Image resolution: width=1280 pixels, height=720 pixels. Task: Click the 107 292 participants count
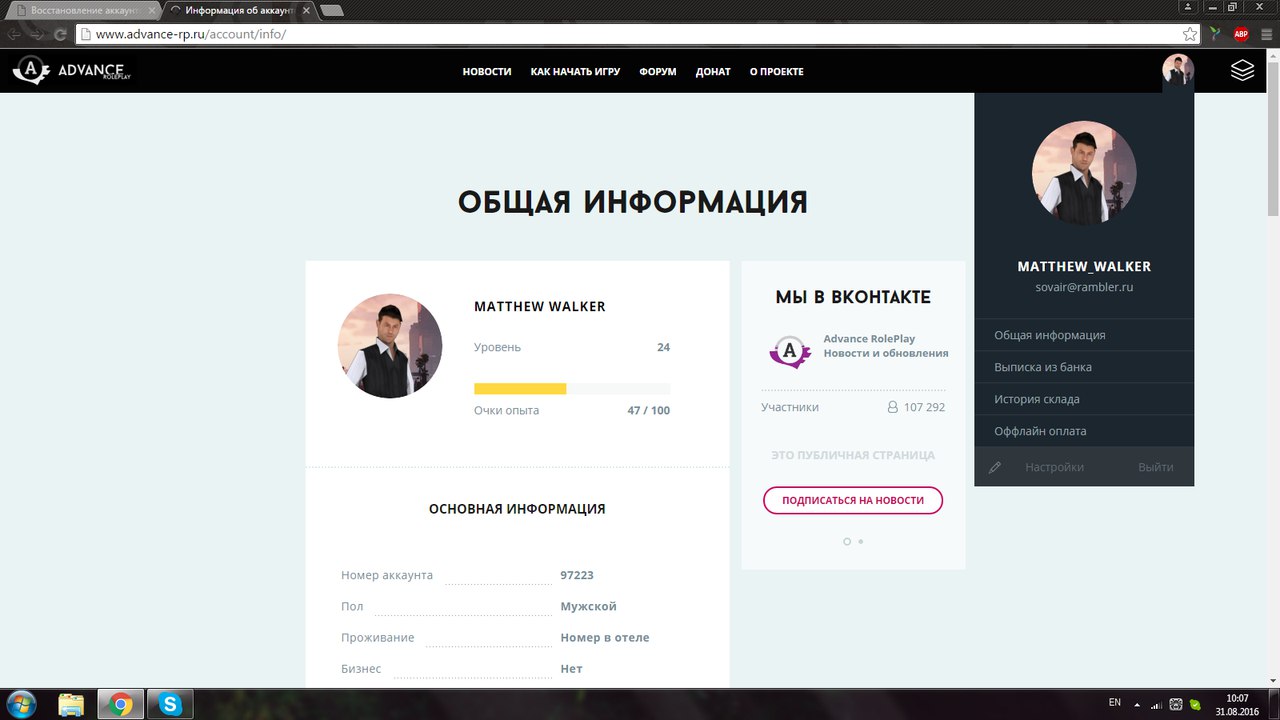(x=924, y=407)
